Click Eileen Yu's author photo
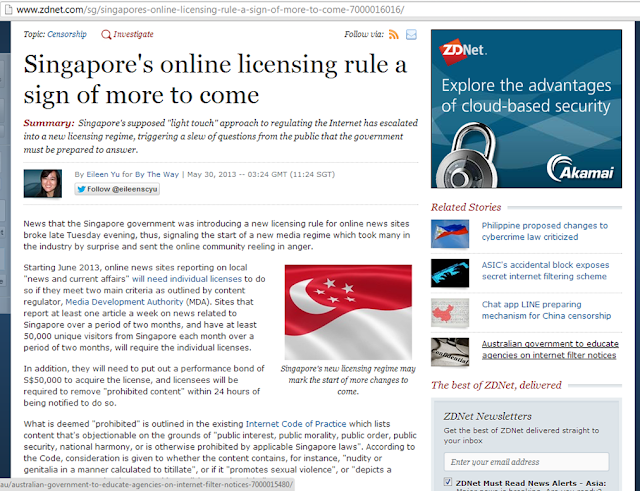 pos(42,184)
